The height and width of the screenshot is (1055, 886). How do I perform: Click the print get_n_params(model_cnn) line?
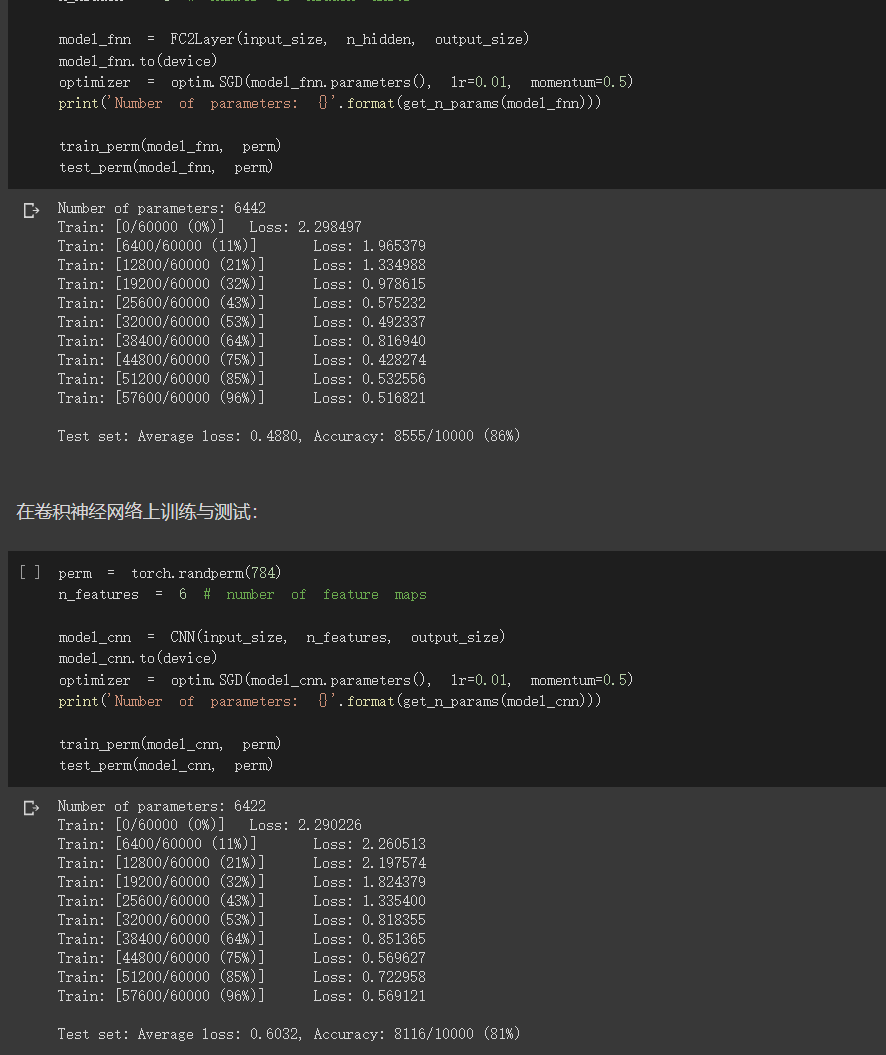pyautogui.click(x=329, y=701)
